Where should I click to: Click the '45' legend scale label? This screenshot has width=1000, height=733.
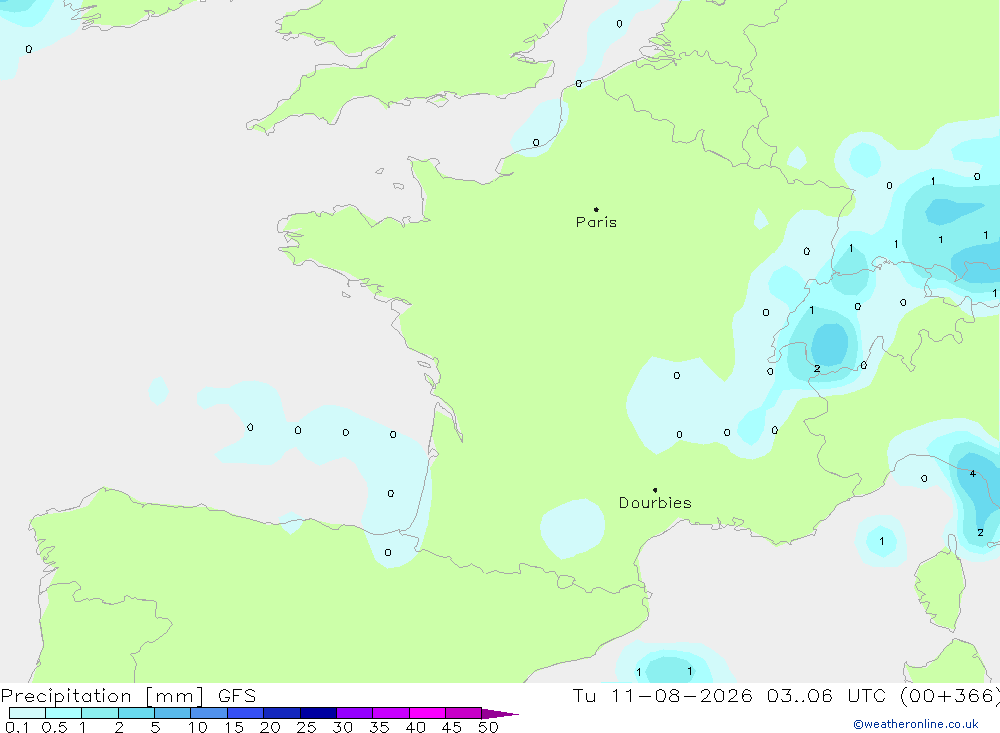(x=452, y=727)
